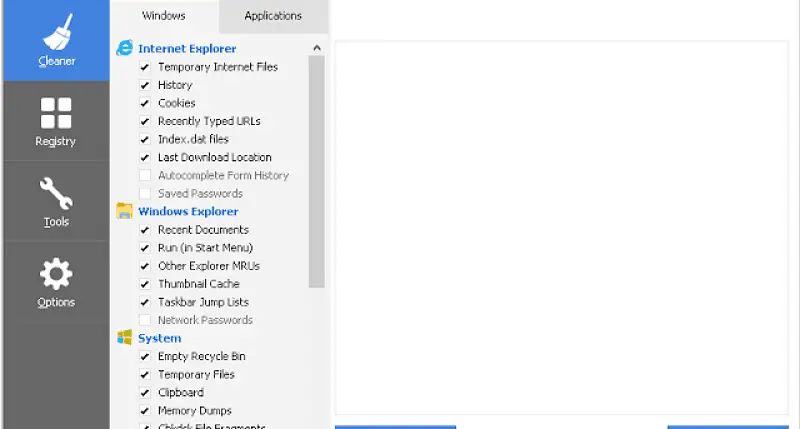Toggle Recent Documents checkbox
Viewport: 800px width, 429px height.
pyautogui.click(x=145, y=230)
